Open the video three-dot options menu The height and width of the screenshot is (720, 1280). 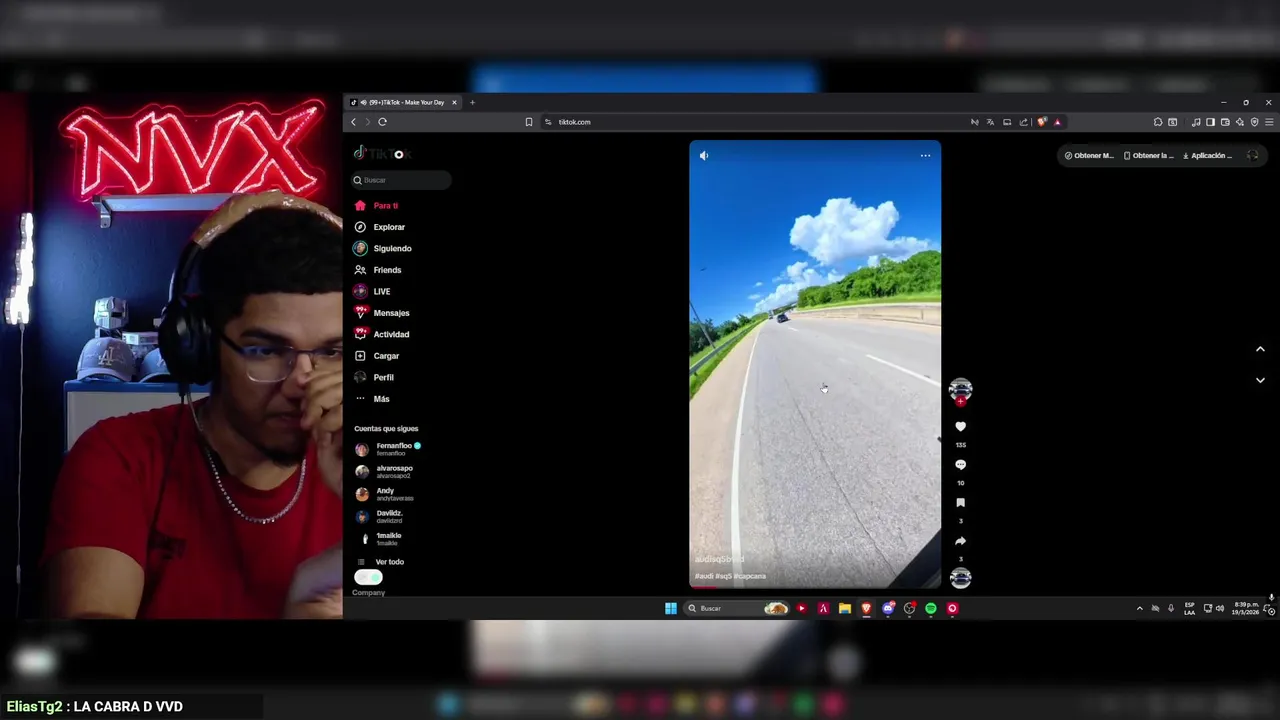(x=925, y=155)
